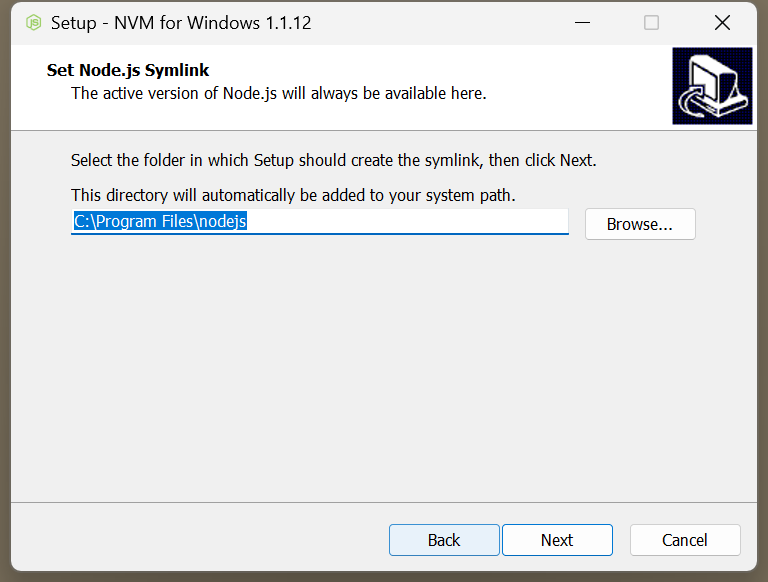This screenshot has height=582, width=768.
Task: Go back with the Back button
Action: [x=444, y=540]
